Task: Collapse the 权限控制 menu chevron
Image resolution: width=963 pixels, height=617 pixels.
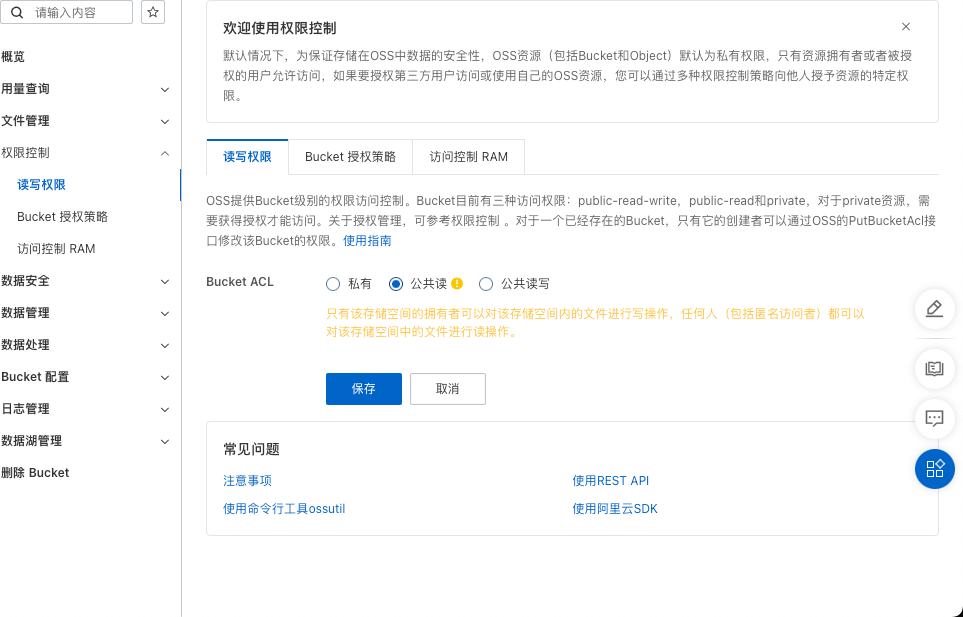Action: coord(165,153)
